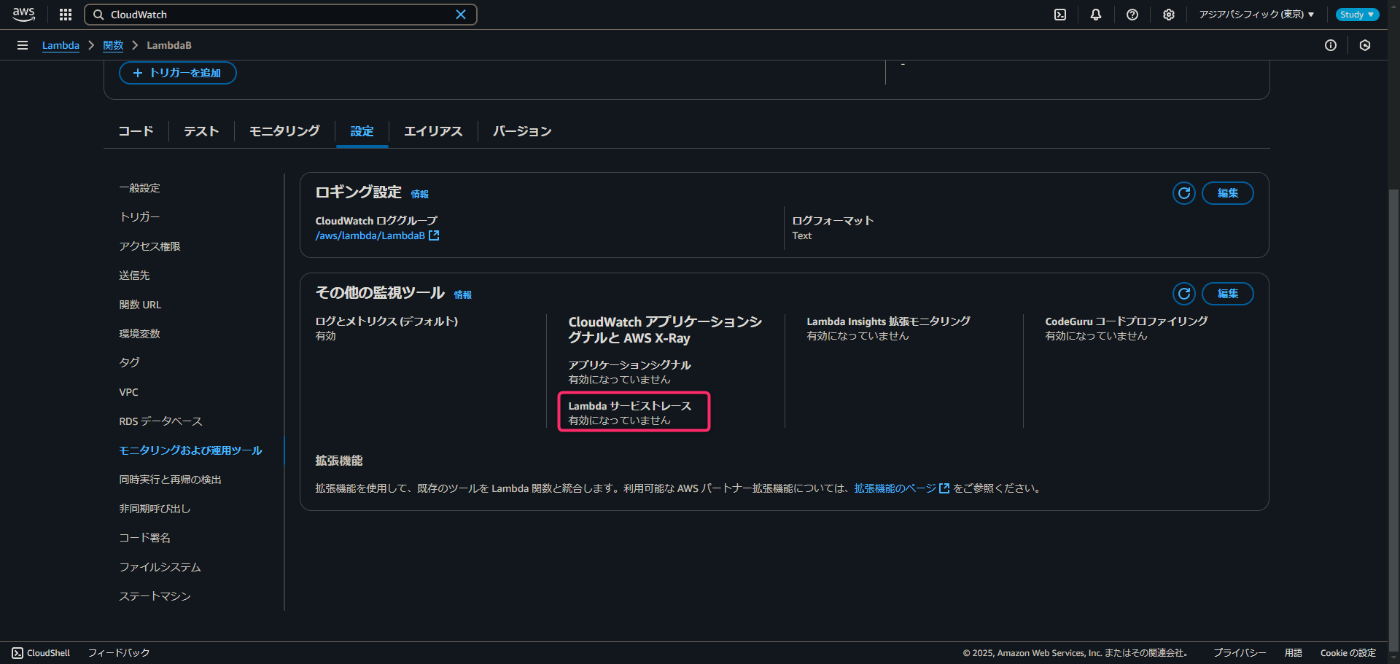Open the hexagon panel icon beside info
Viewport: 1400px width, 664px height.
(1365, 46)
